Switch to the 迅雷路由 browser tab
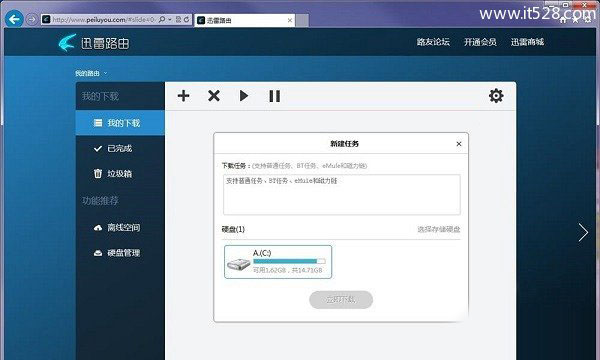 pyautogui.click(x=244, y=20)
